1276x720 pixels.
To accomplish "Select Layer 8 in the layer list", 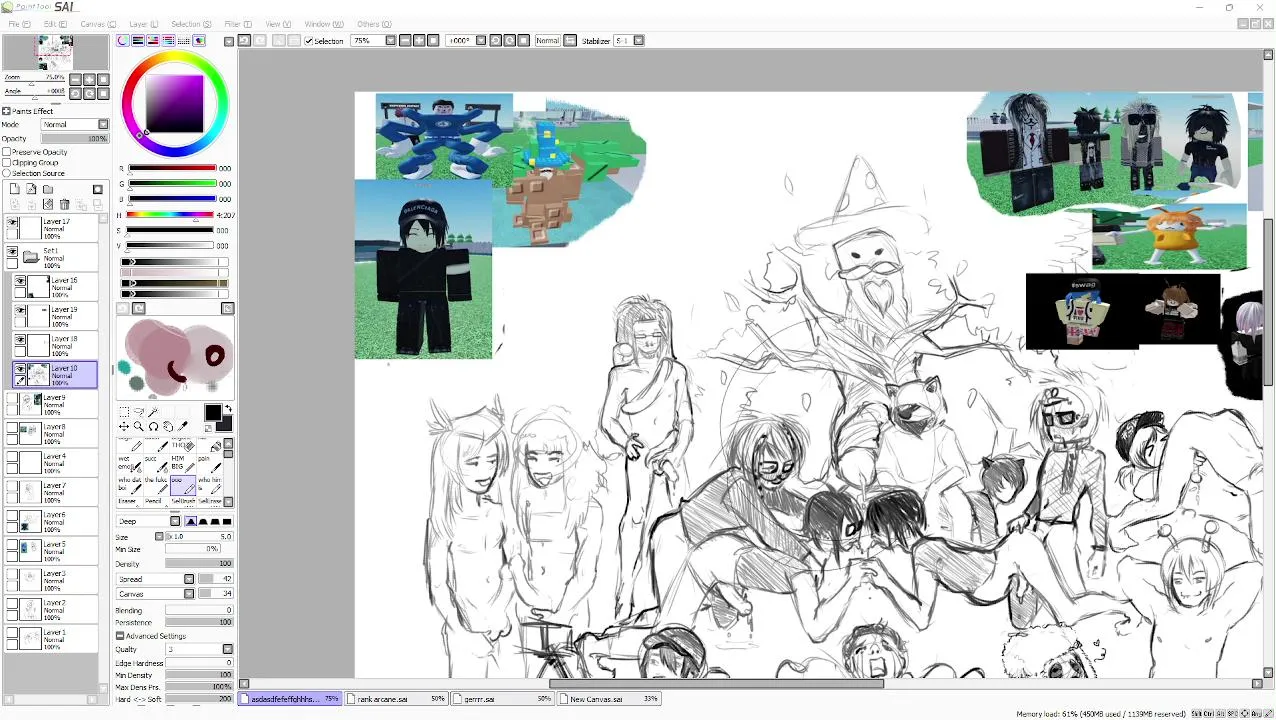I will coord(54,433).
